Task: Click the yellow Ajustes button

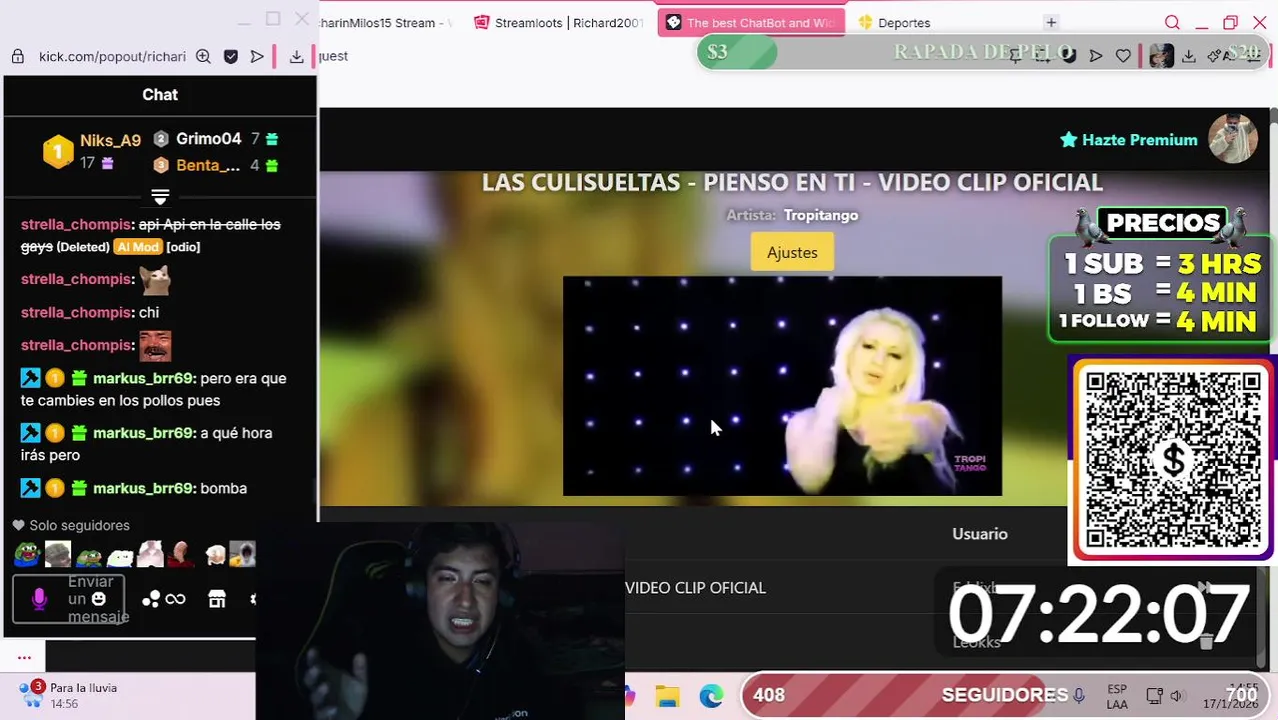Action: coord(792,252)
